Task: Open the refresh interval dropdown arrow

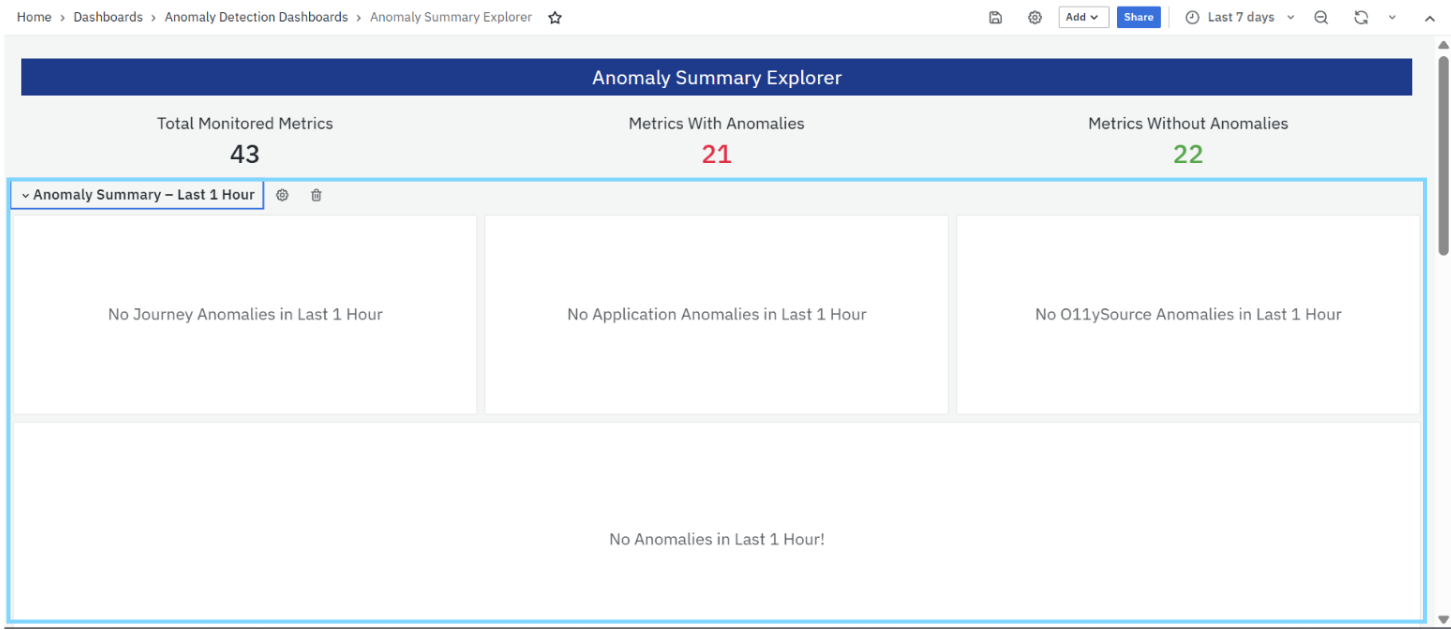Action: coord(1392,17)
